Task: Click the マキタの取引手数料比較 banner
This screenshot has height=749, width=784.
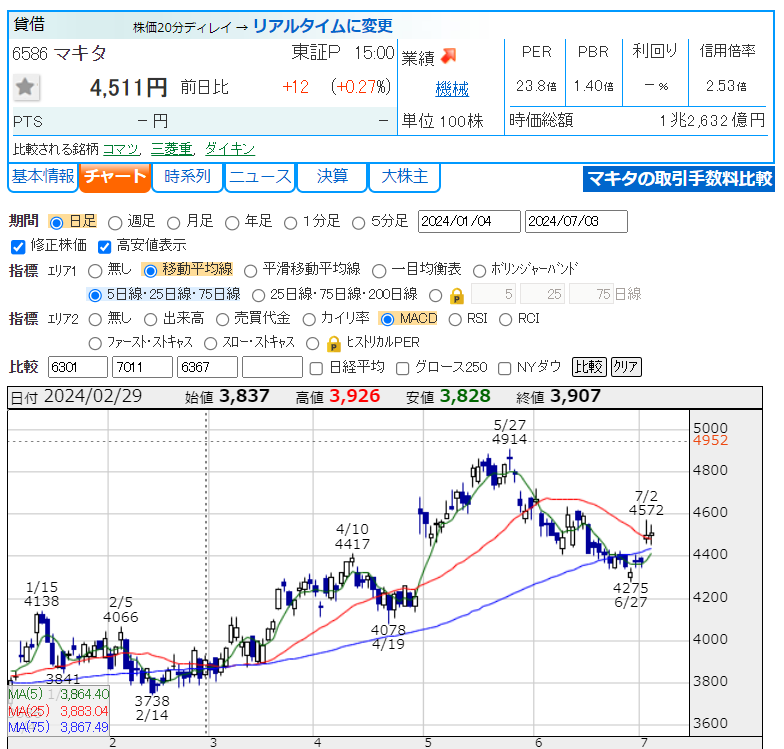Action: coord(678,179)
